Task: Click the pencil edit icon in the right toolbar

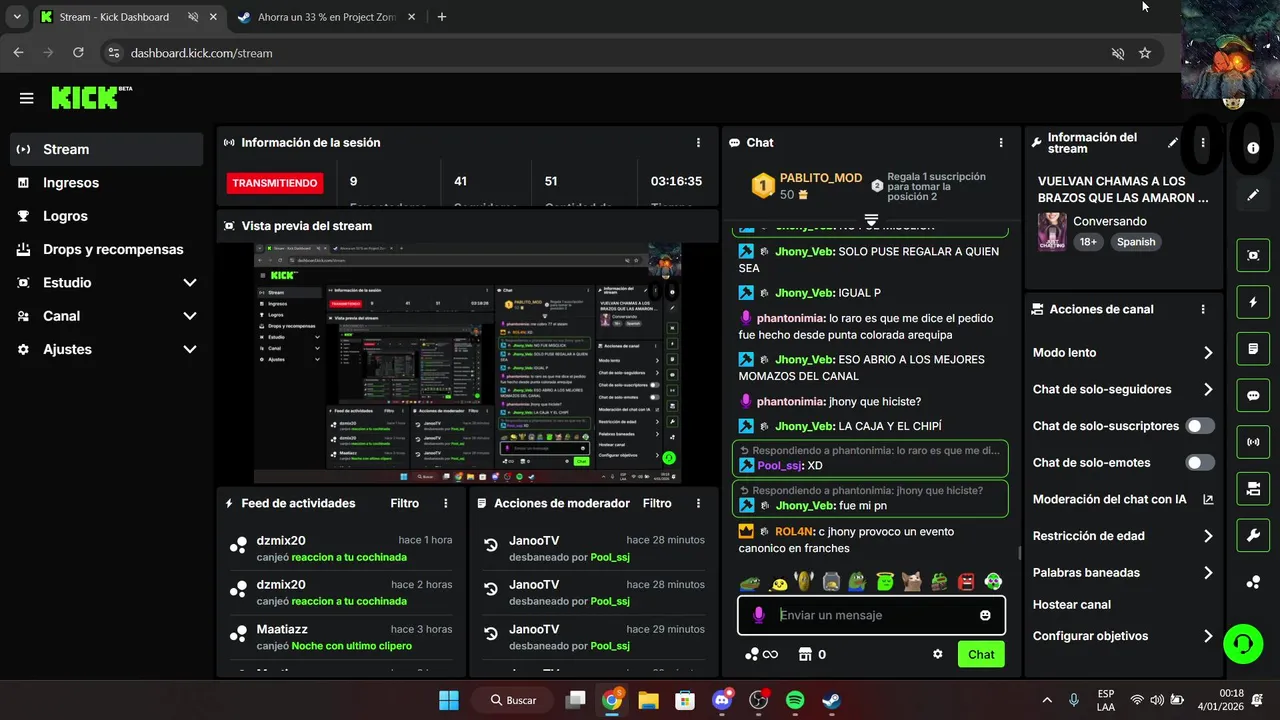Action: click(x=1253, y=195)
